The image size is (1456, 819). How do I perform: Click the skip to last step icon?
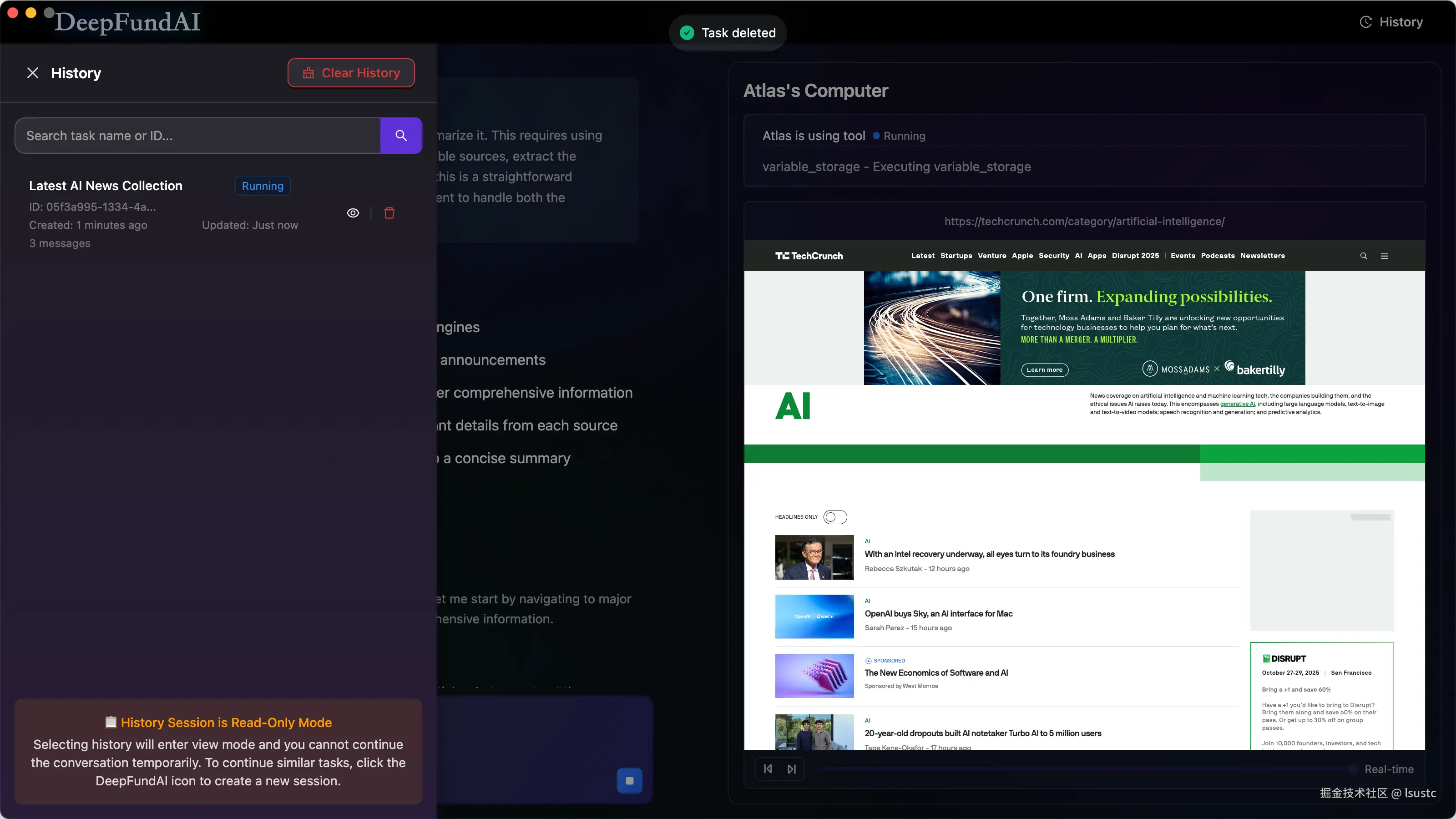click(792, 768)
